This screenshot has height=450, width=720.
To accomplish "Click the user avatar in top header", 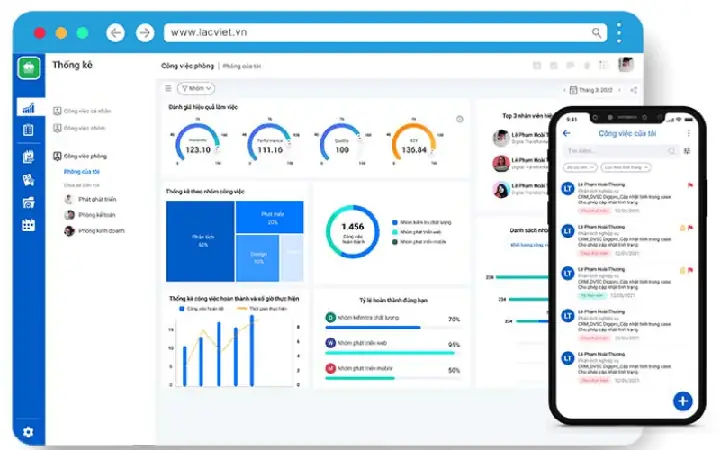I will (x=625, y=65).
